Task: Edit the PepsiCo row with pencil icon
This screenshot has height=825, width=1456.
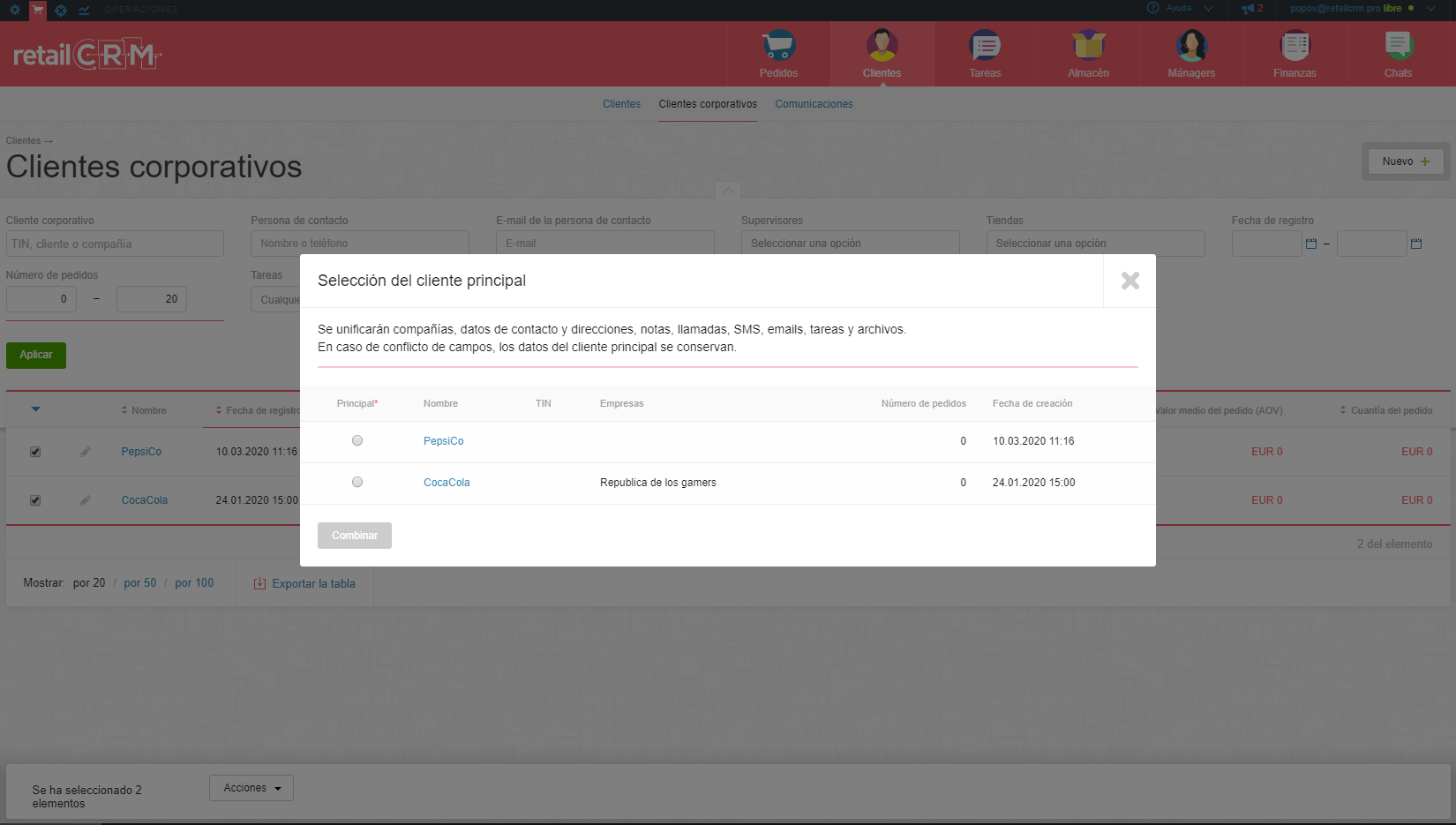Action: pos(85,452)
